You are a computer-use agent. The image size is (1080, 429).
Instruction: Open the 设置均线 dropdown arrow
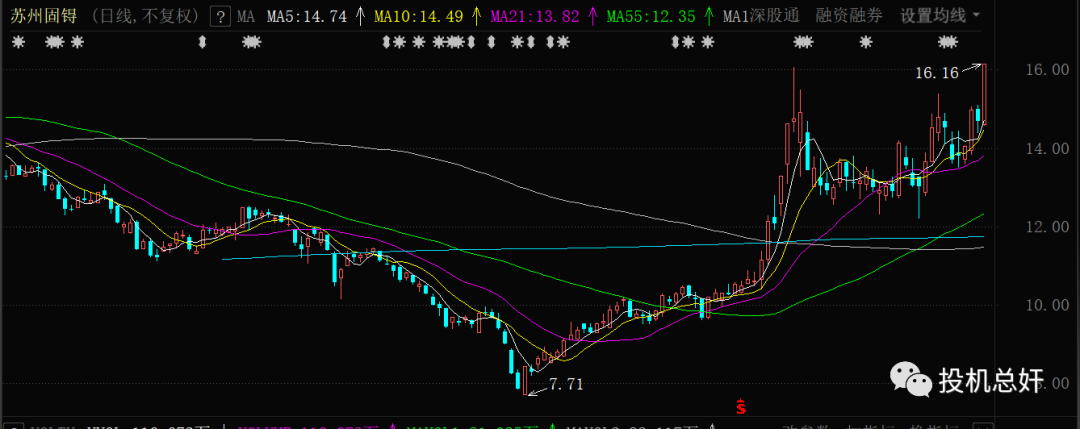976,16
